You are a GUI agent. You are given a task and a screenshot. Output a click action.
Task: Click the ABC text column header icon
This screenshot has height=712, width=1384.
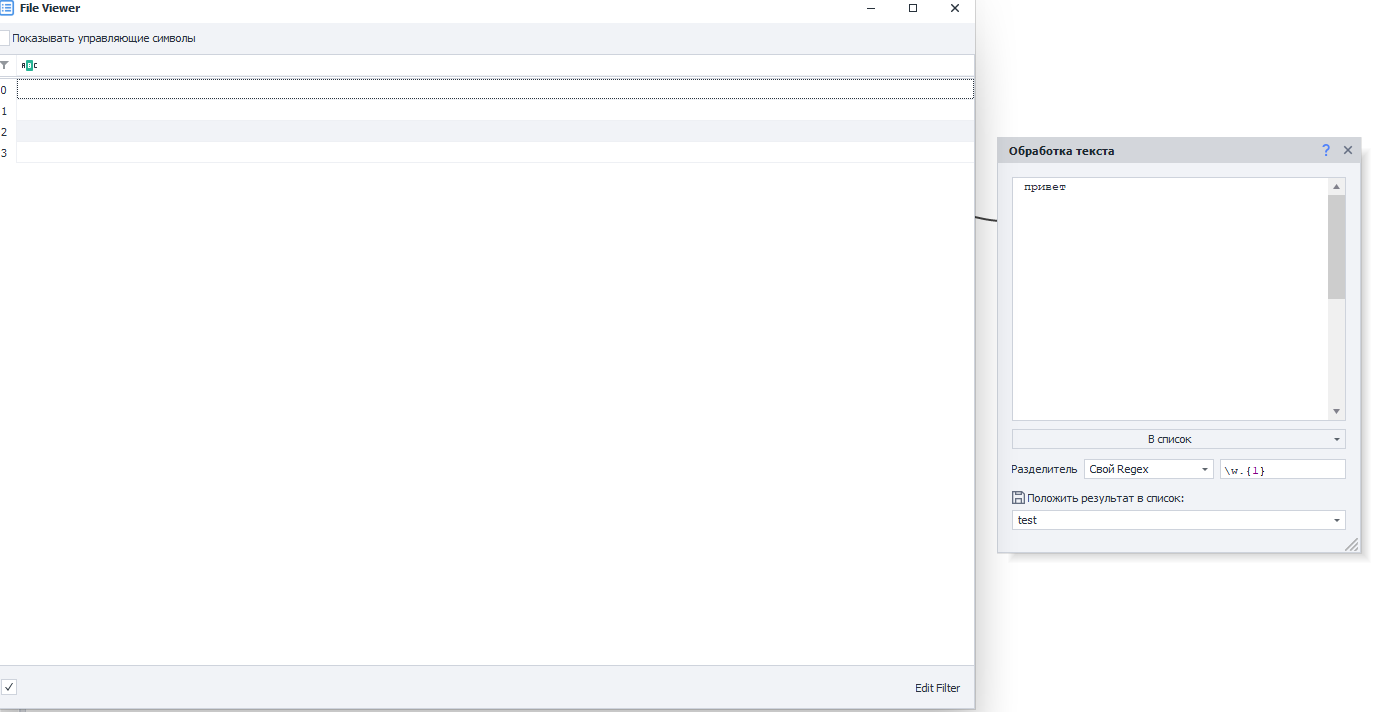29,65
